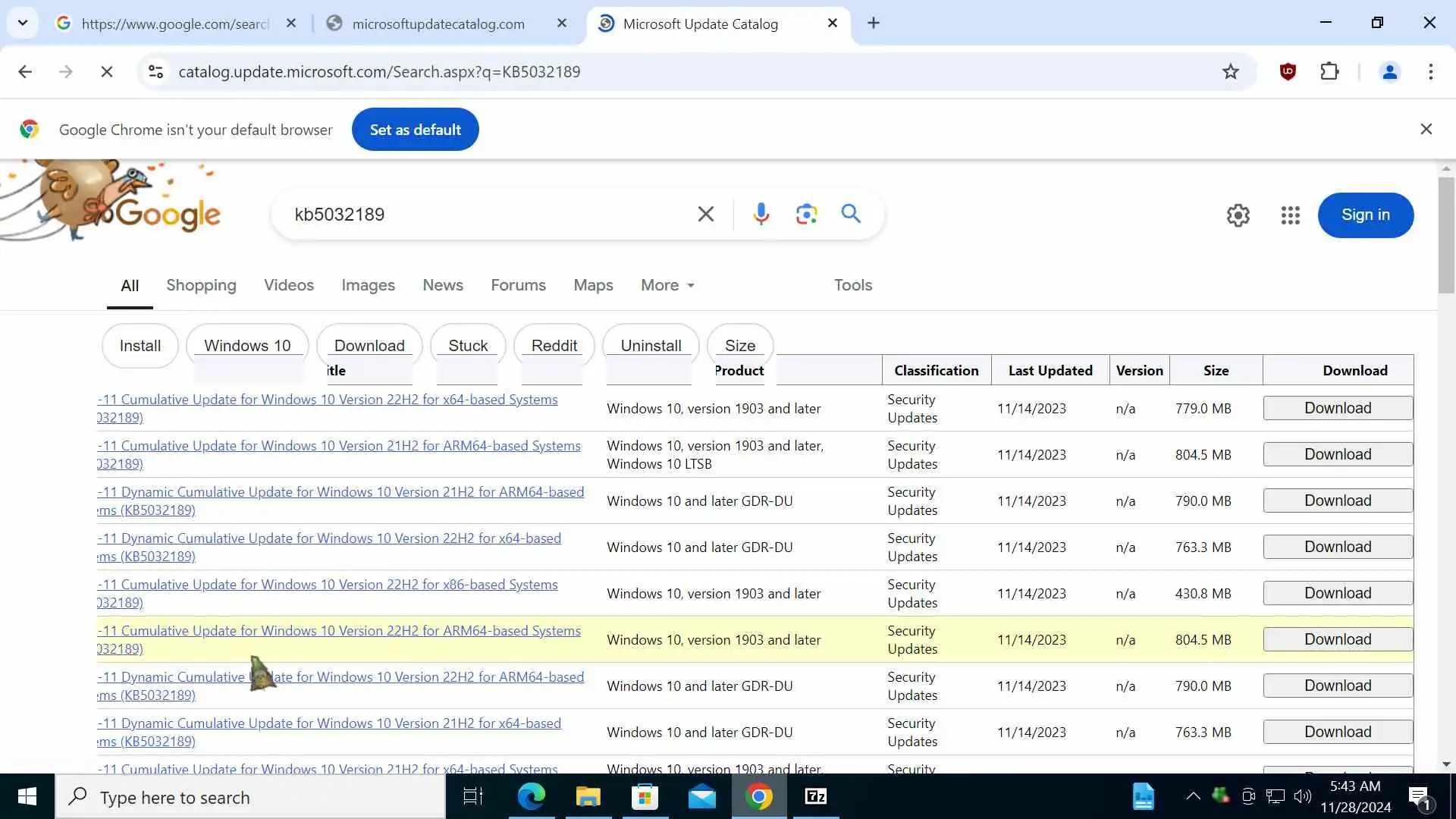The width and height of the screenshot is (1456, 819).
Task: Click the voice search microphone icon
Action: 761,215
